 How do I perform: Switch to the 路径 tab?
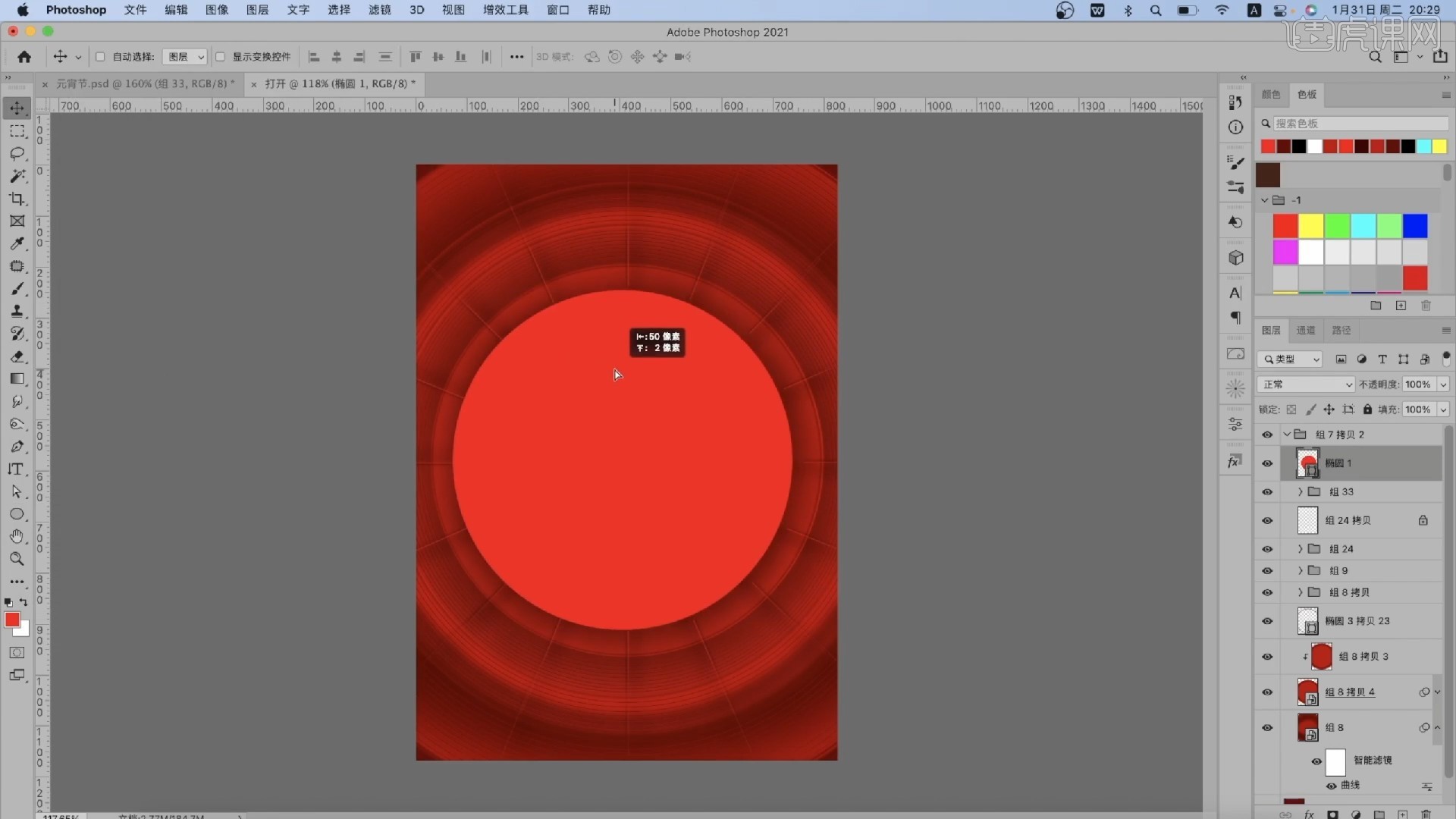click(x=1341, y=331)
